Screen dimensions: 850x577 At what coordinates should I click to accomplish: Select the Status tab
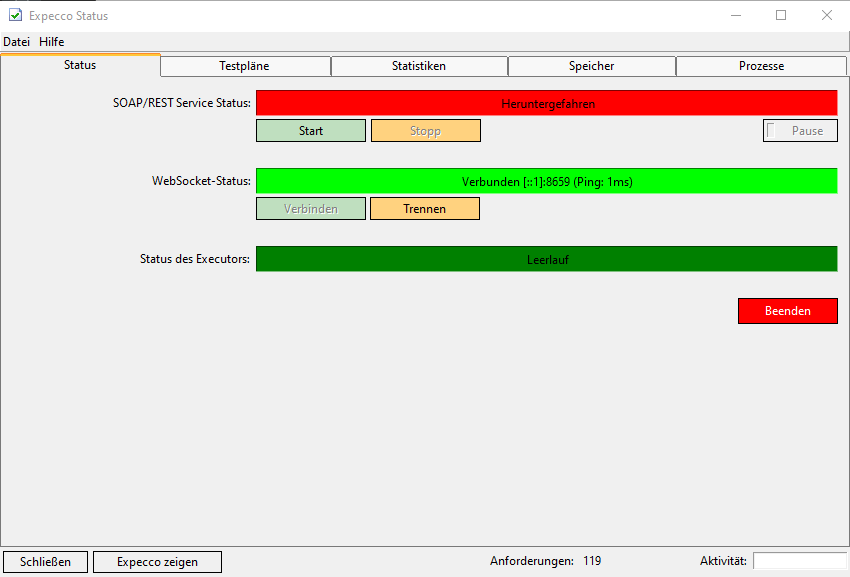coord(80,65)
